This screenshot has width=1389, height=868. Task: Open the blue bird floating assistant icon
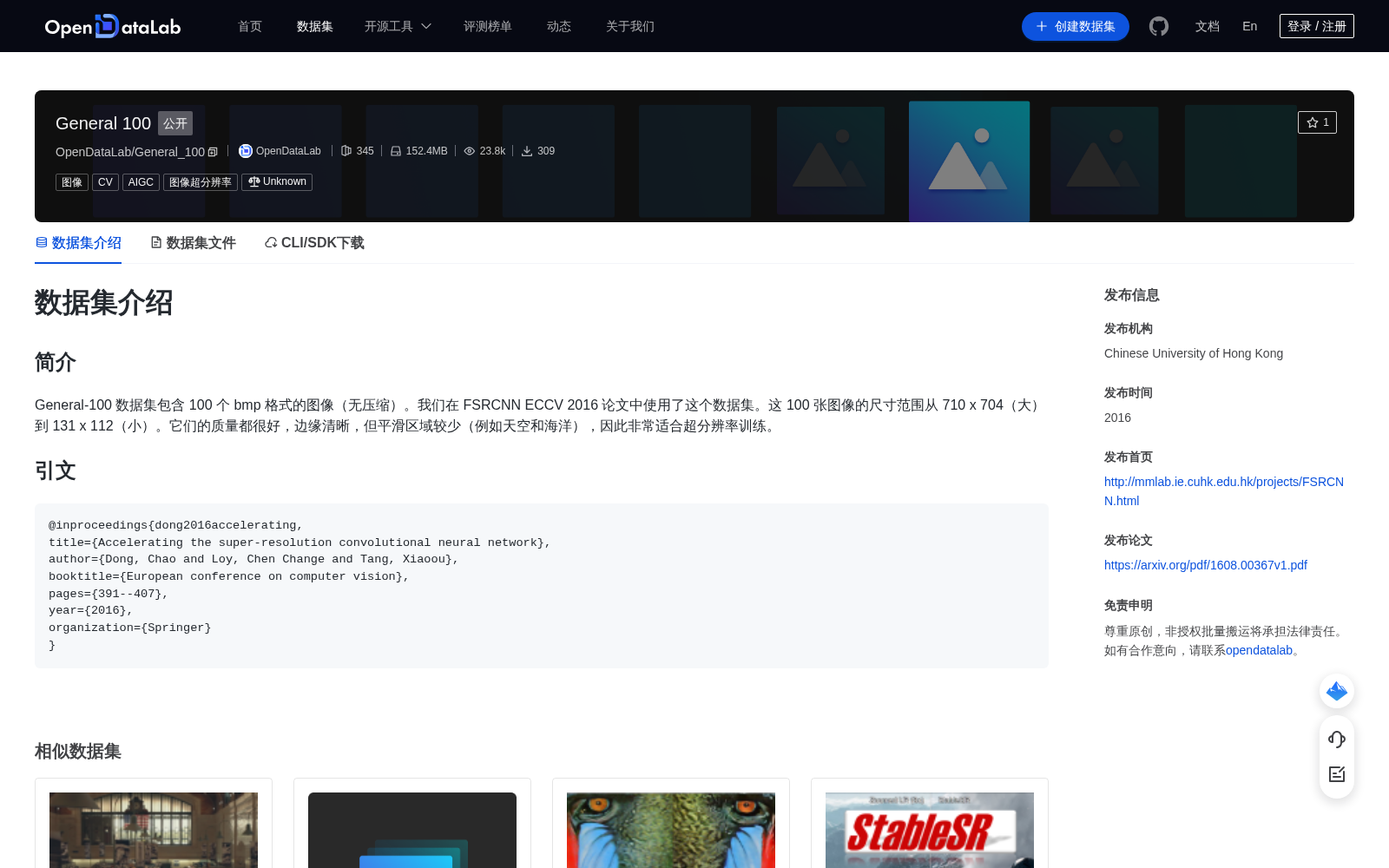[x=1337, y=691]
